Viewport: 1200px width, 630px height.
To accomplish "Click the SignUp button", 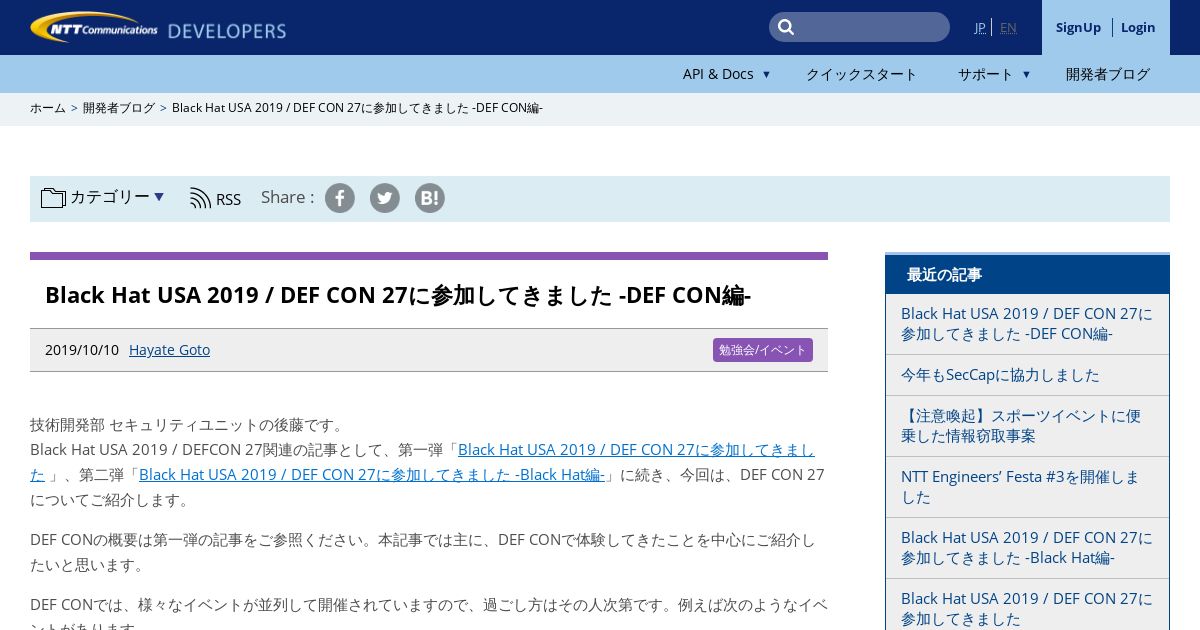I will (1078, 27).
